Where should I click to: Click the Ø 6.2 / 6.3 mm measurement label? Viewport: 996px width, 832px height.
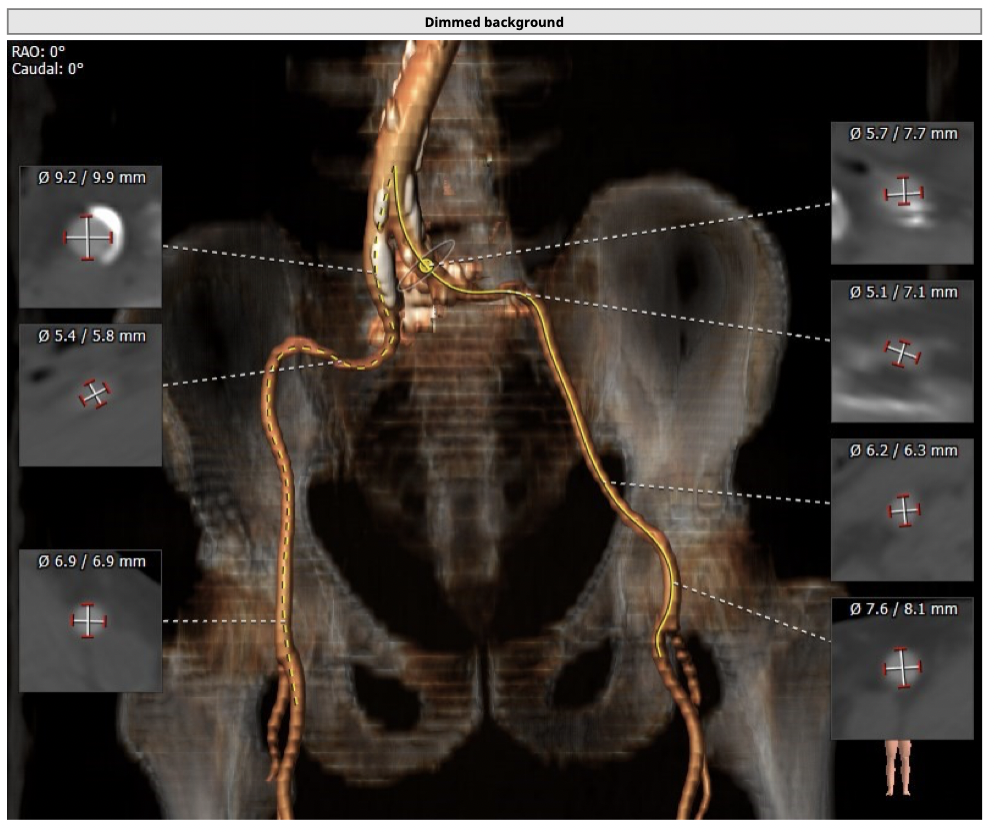[x=903, y=450]
